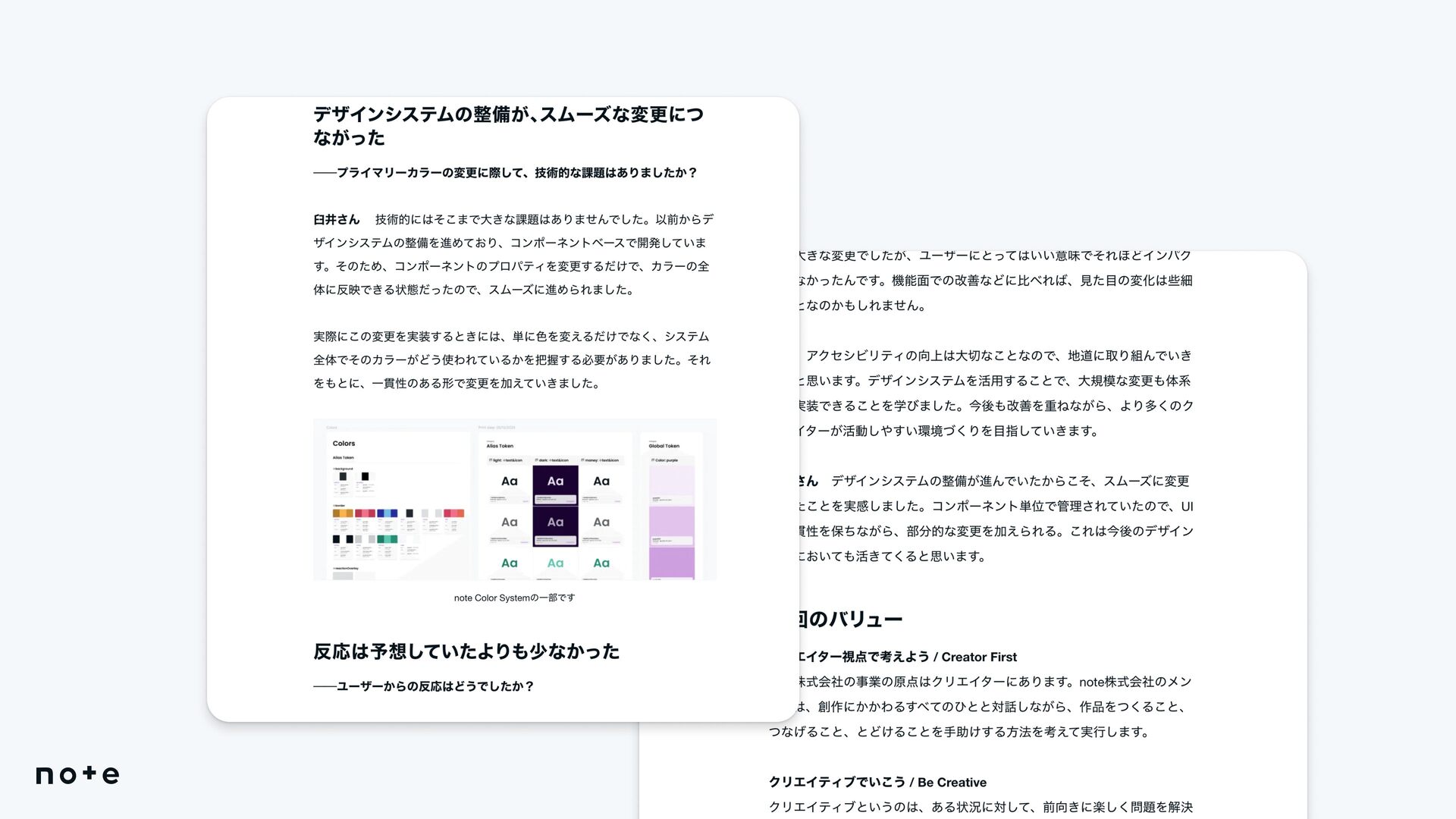Screen dimensions: 1456x819
Task: Click the blue border color swatch
Action: (x=387, y=513)
